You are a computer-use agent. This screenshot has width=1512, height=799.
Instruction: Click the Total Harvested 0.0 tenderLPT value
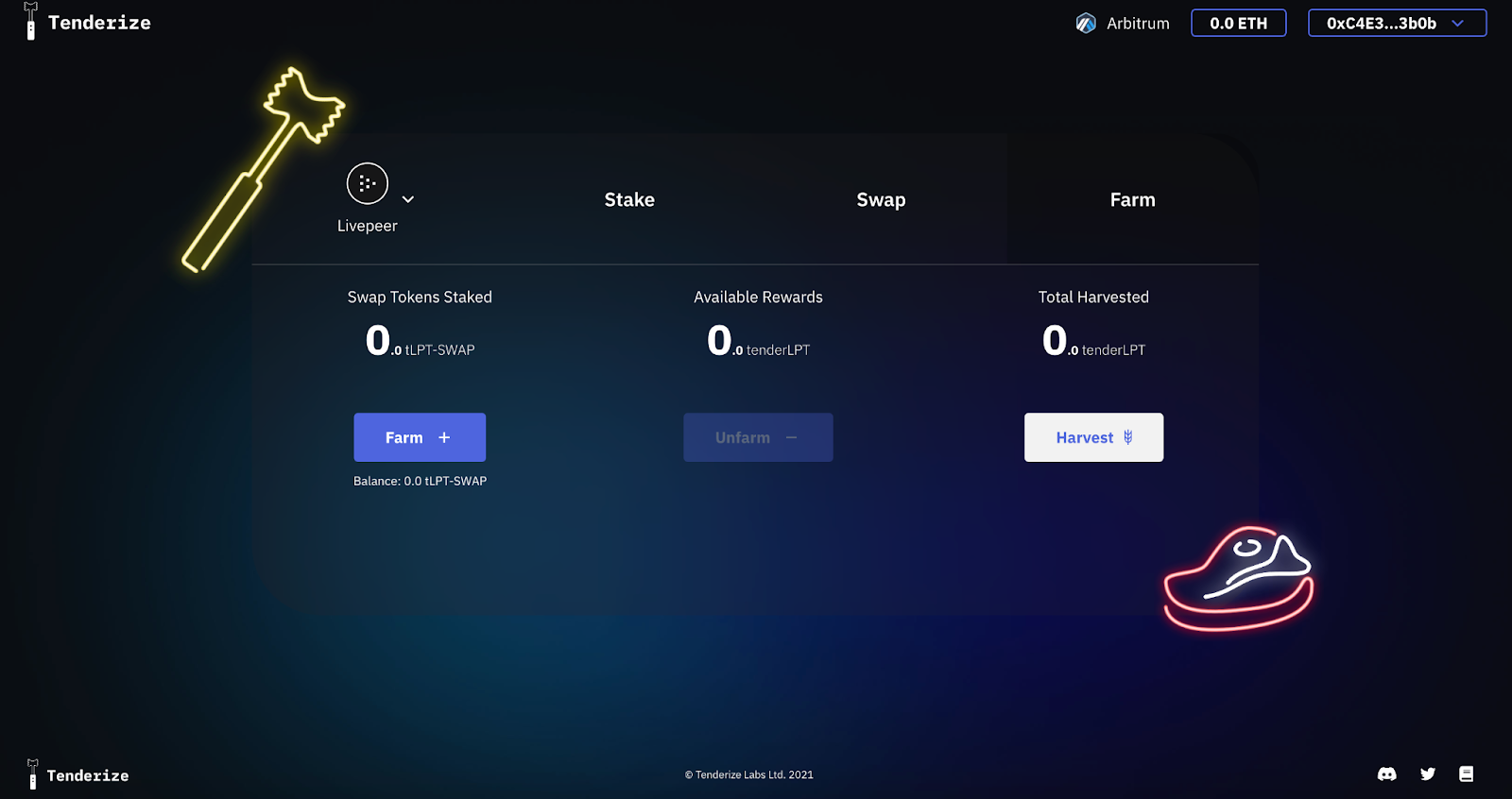point(1093,341)
